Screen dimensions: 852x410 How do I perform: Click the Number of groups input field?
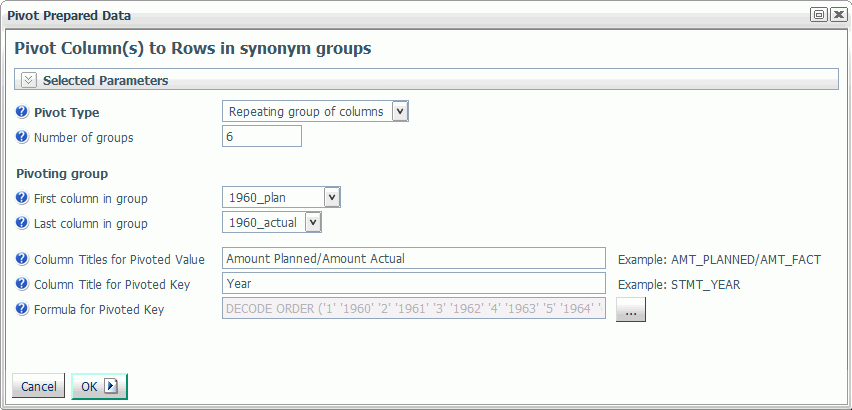[x=262, y=136]
